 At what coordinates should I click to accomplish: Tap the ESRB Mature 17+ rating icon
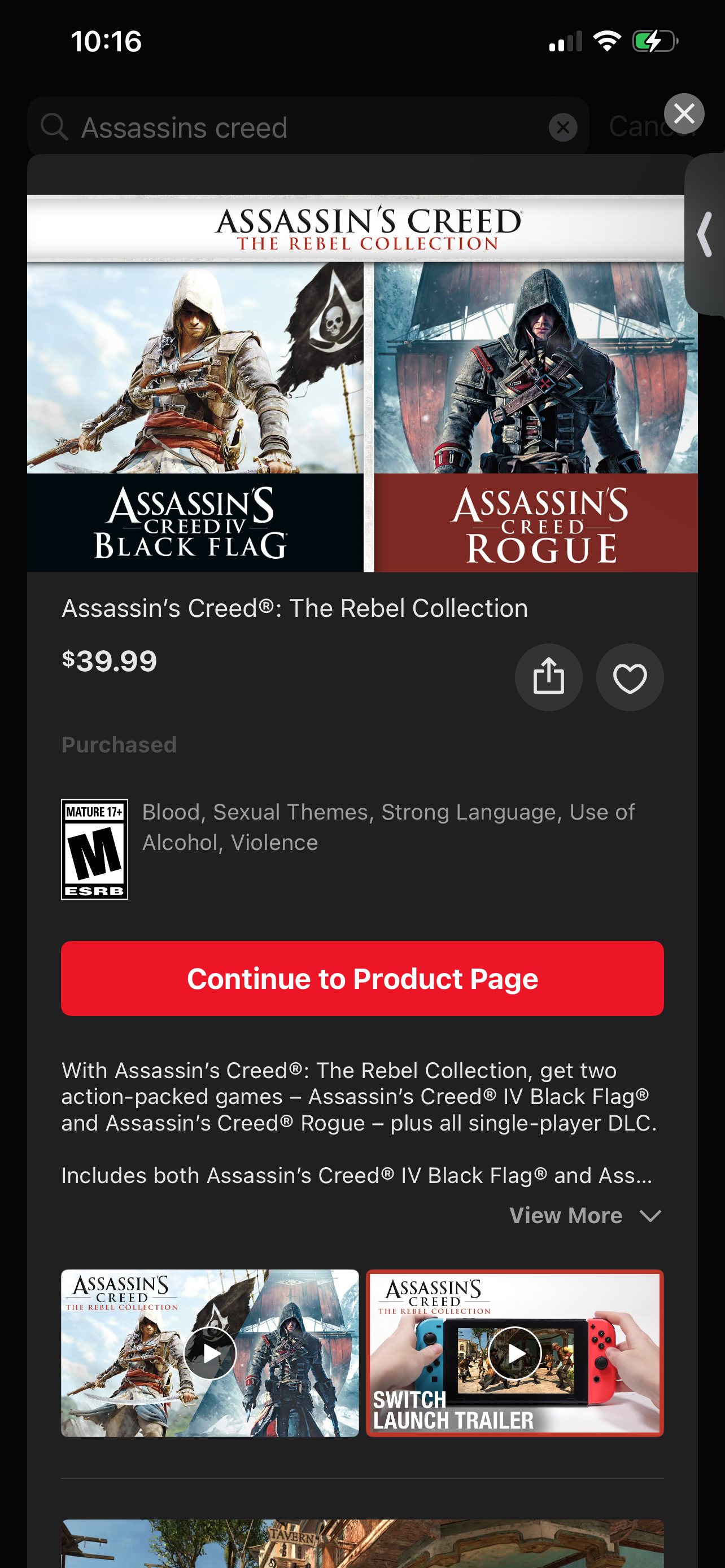(94, 849)
